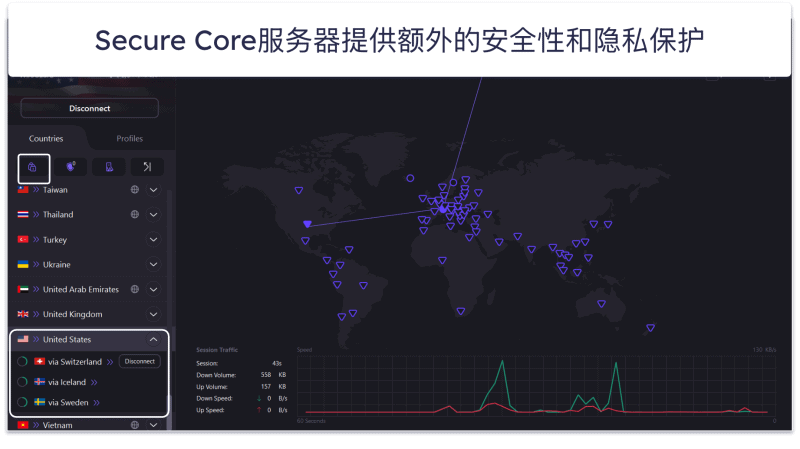This screenshot has width=800, height=449.
Task: Click the United States flag icon
Action: (23, 339)
